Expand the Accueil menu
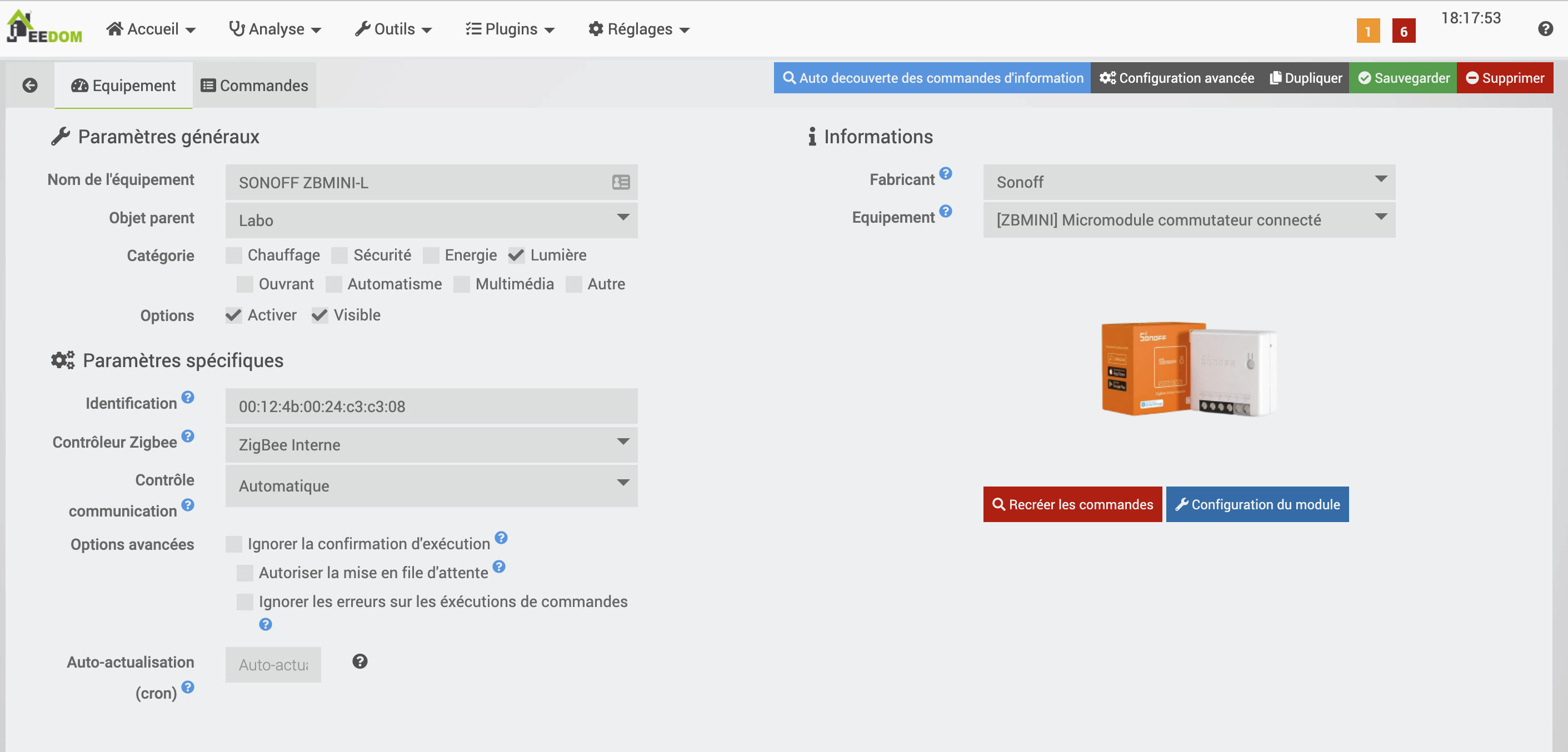 [151, 28]
